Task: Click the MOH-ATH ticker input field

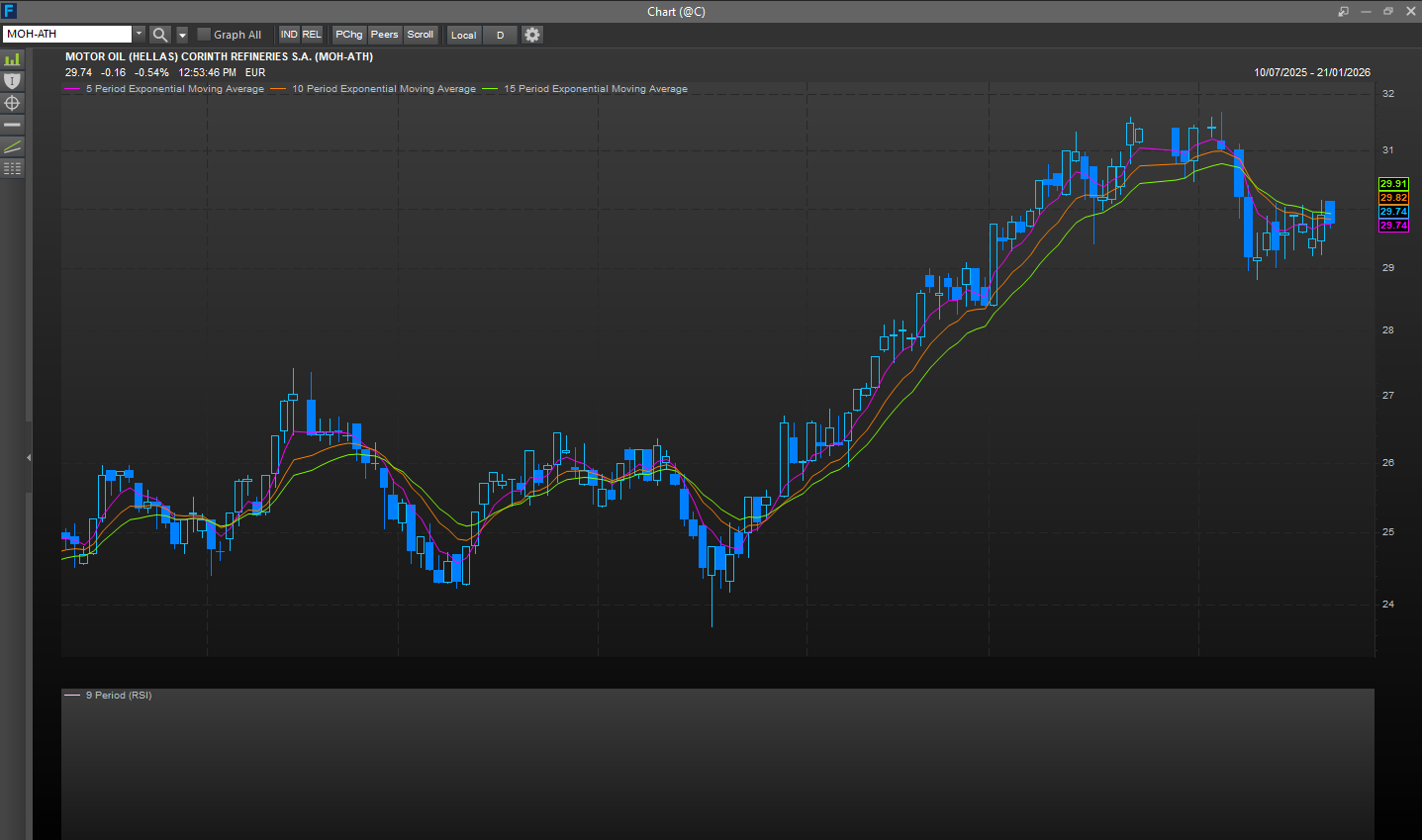Action: point(67,35)
